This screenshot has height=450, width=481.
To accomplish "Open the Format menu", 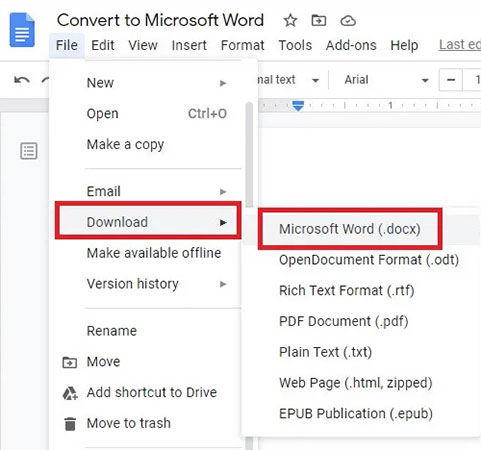I will (x=242, y=45).
